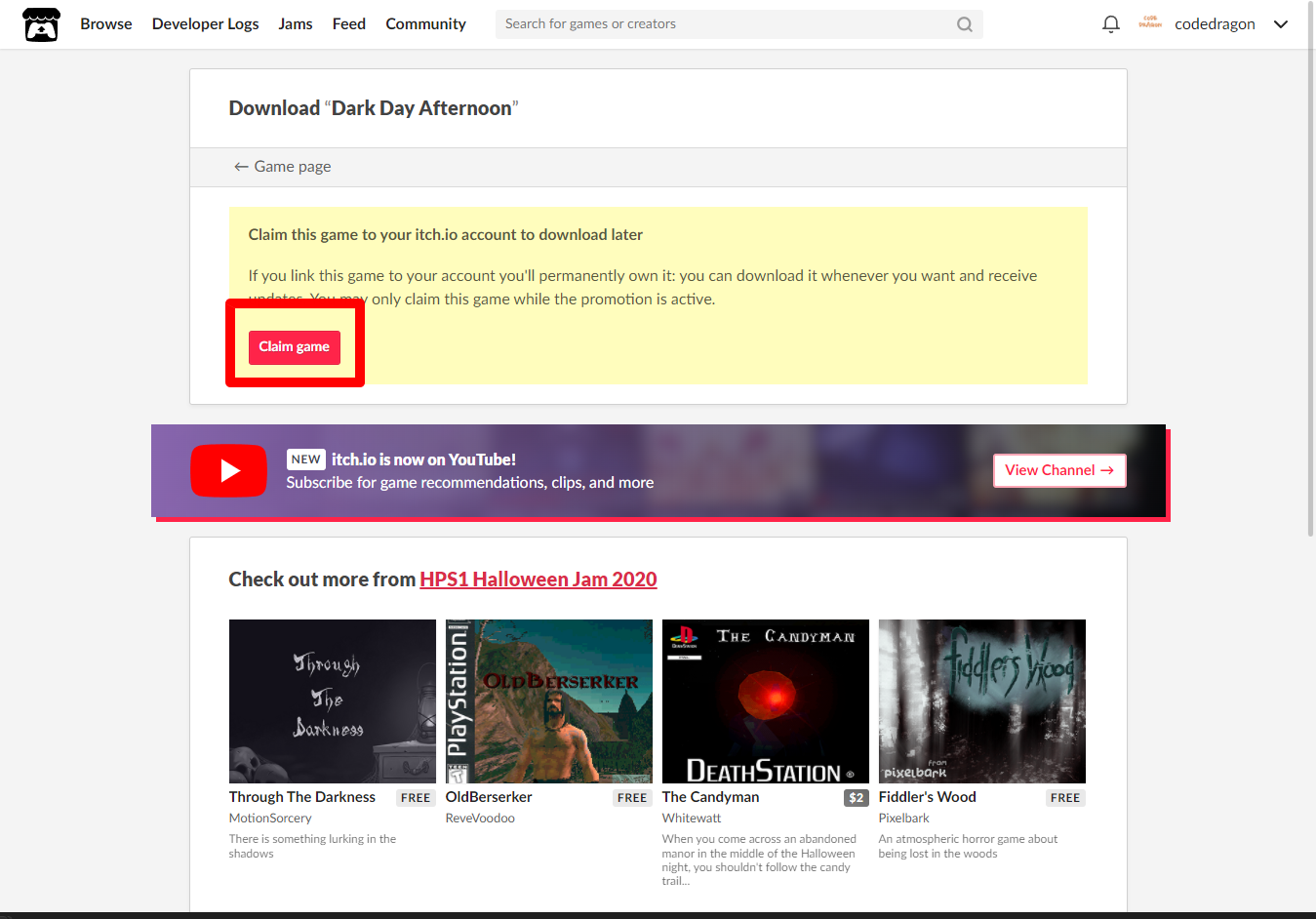Screen dimensions: 1316x919
Task: Click OldBerserker title link
Action: (489, 797)
